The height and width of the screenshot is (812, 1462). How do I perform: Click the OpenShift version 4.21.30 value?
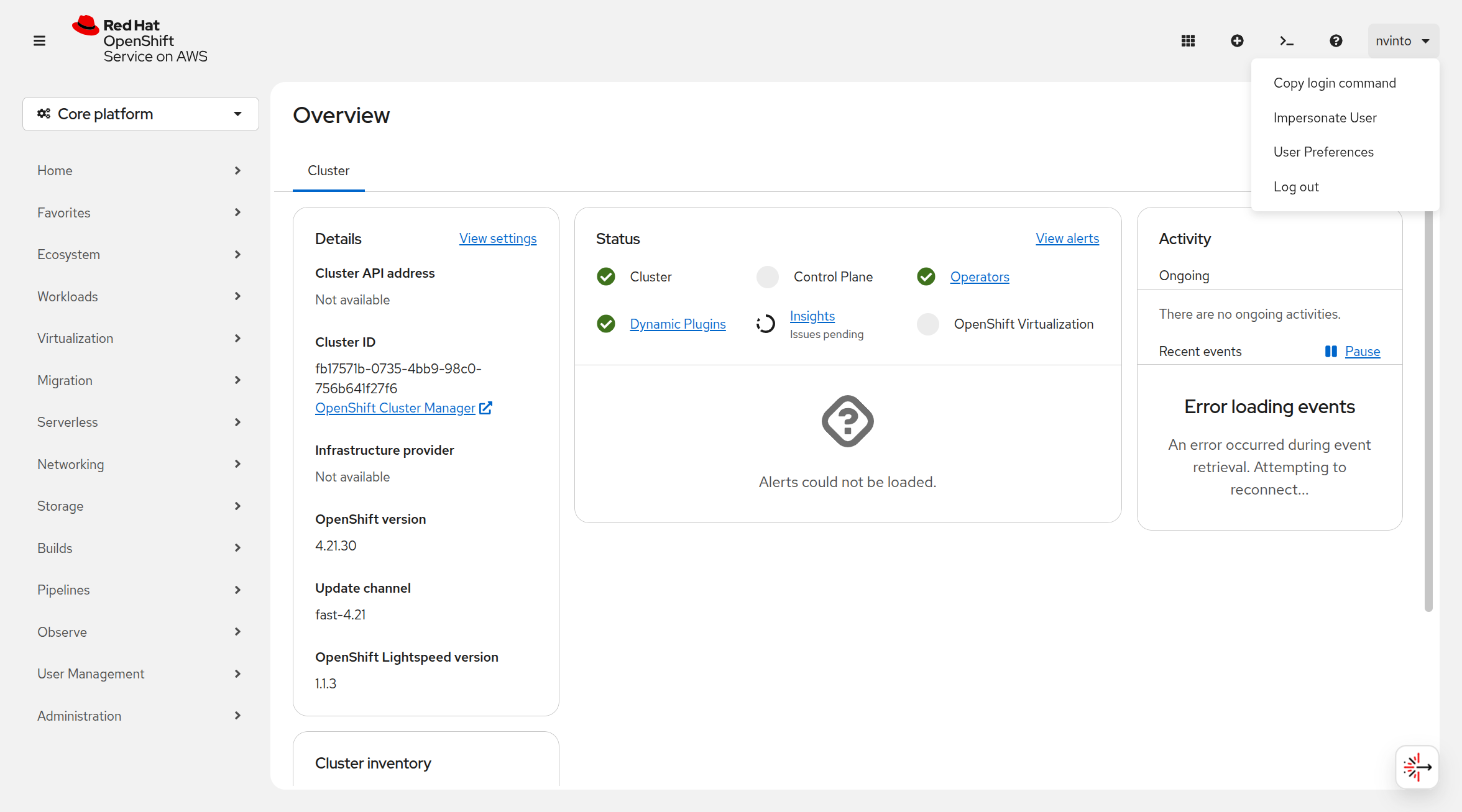click(336, 546)
